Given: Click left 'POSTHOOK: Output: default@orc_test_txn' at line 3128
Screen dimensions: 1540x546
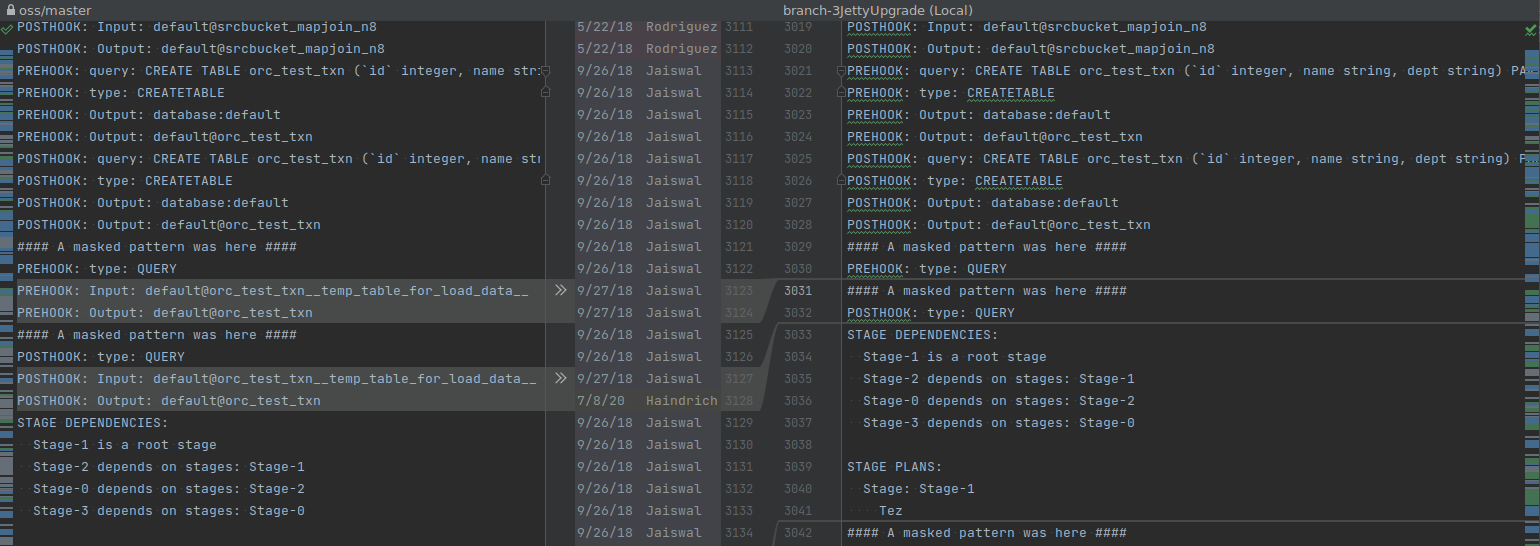Looking at the screenshot, I should pos(169,401).
